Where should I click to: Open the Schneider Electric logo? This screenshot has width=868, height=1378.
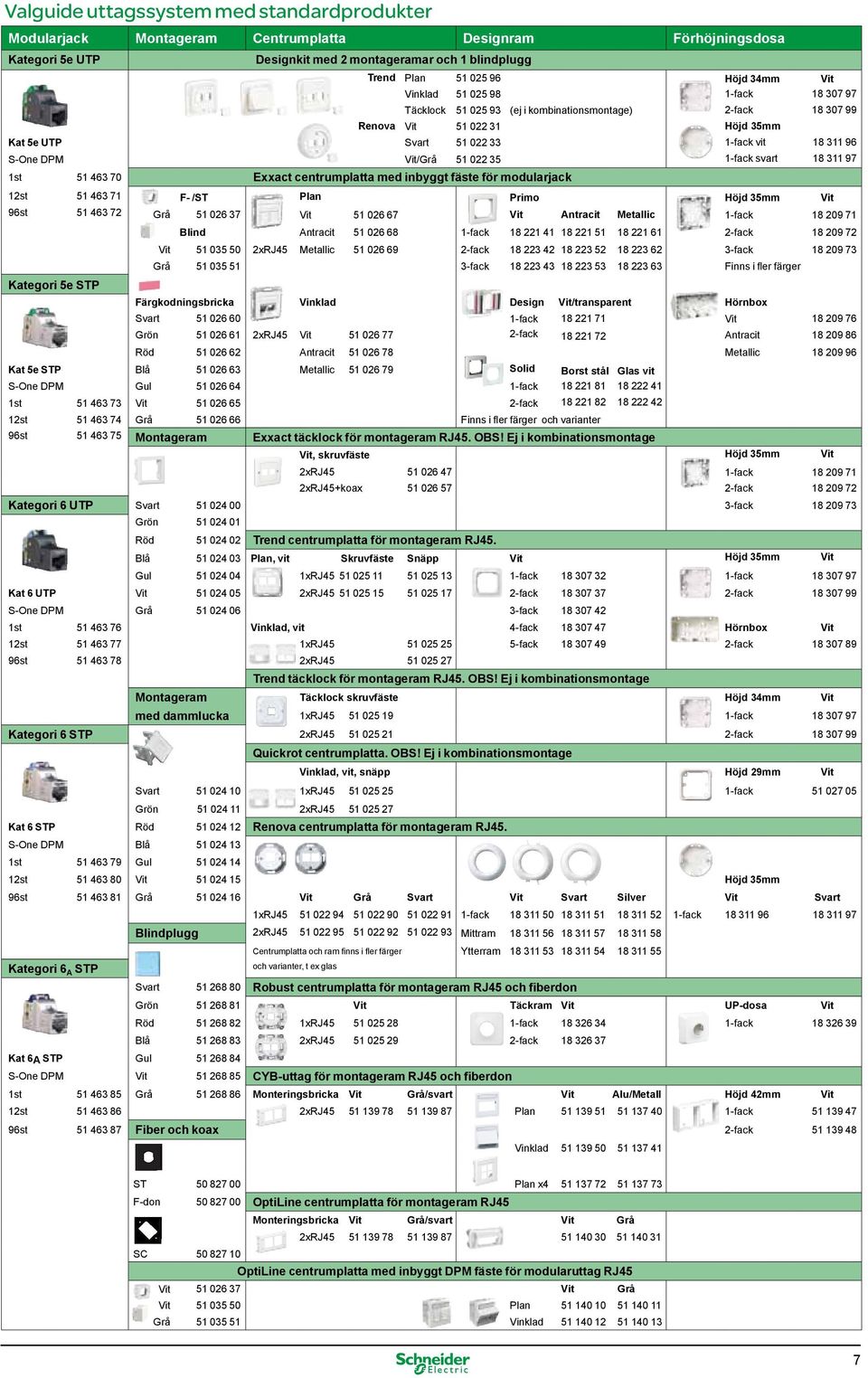tap(432, 1362)
